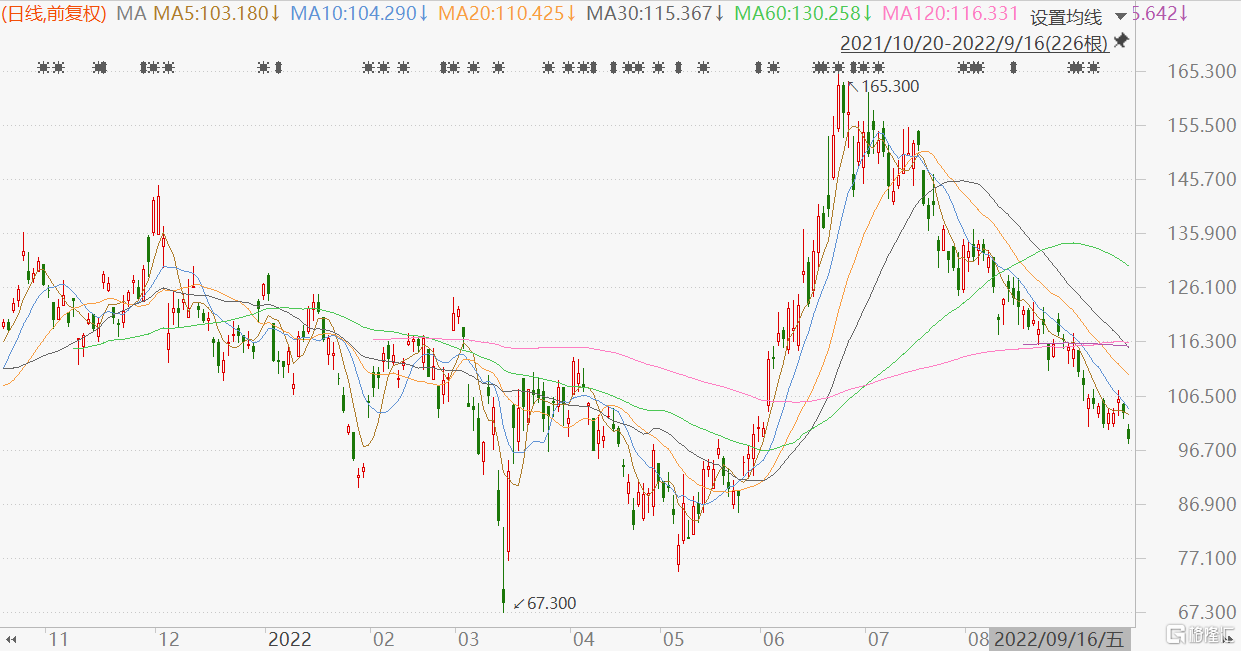1241x651 pixels.
Task: Select the MA120:116.331 indicator label
Action: [951, 14]
